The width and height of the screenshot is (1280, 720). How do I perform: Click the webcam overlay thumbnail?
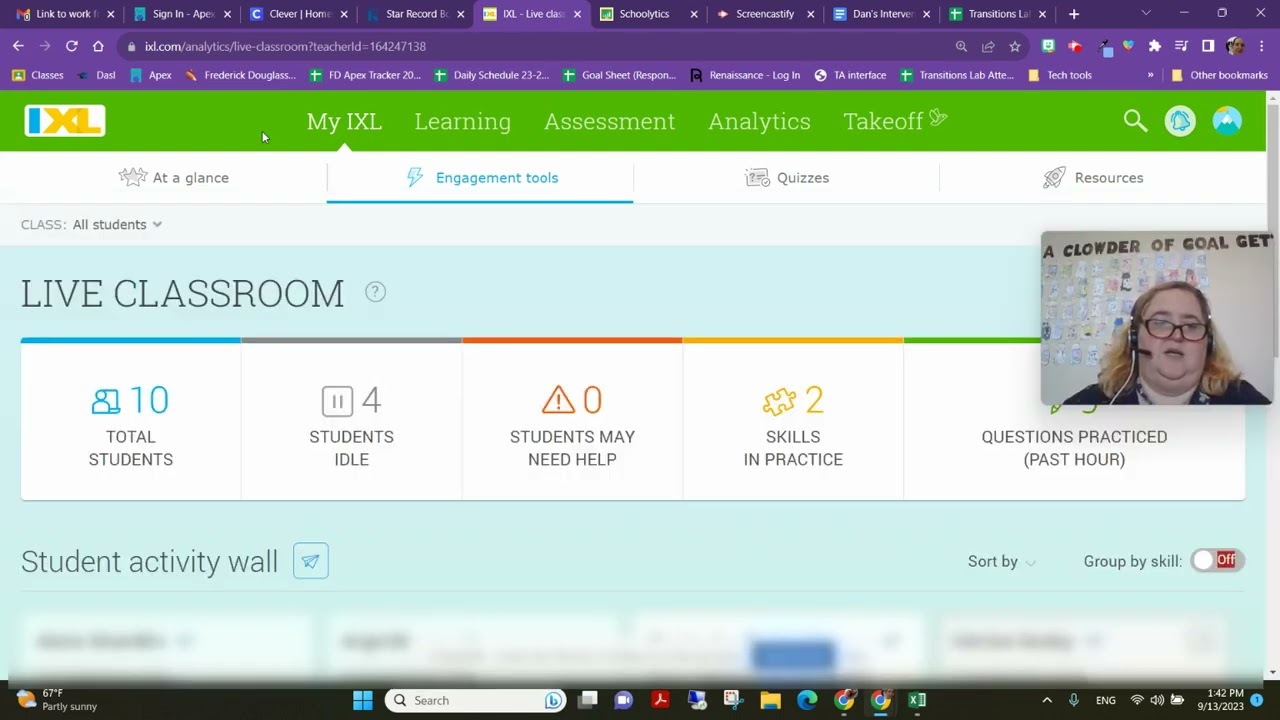(x=1157, y=318)
